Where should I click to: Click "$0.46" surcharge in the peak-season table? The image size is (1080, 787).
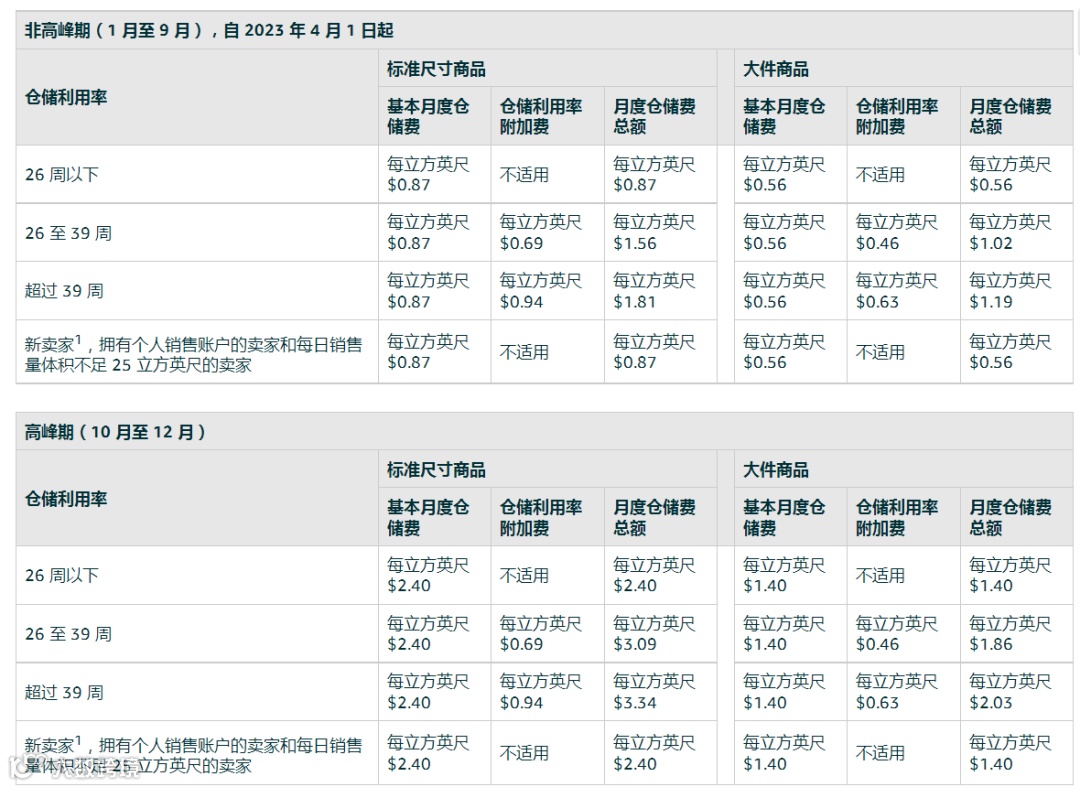click(x=878, y=644)
